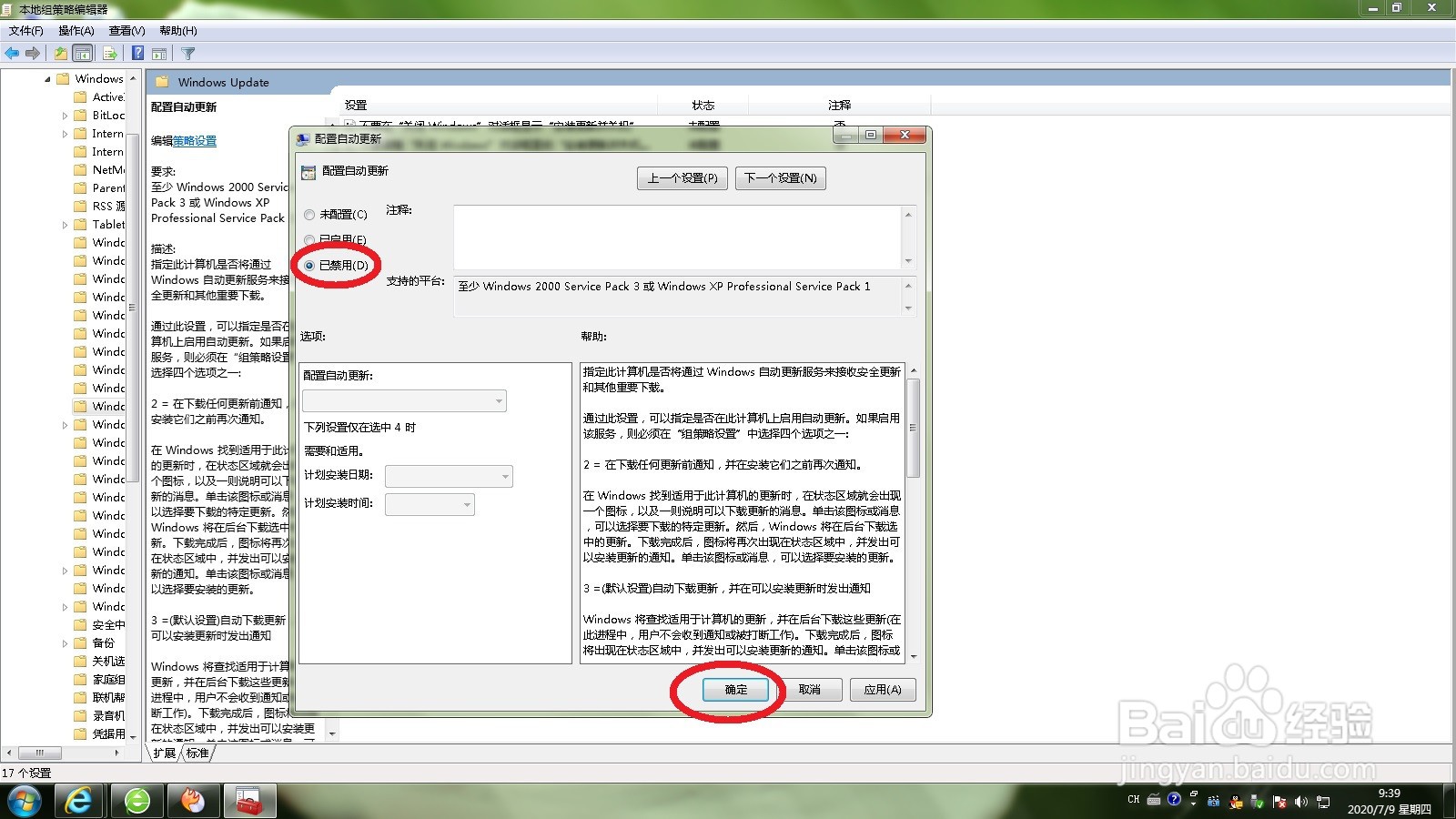Select the RSS 源 tree folder
Screen dimensions: 1456x819
point(99,207)
